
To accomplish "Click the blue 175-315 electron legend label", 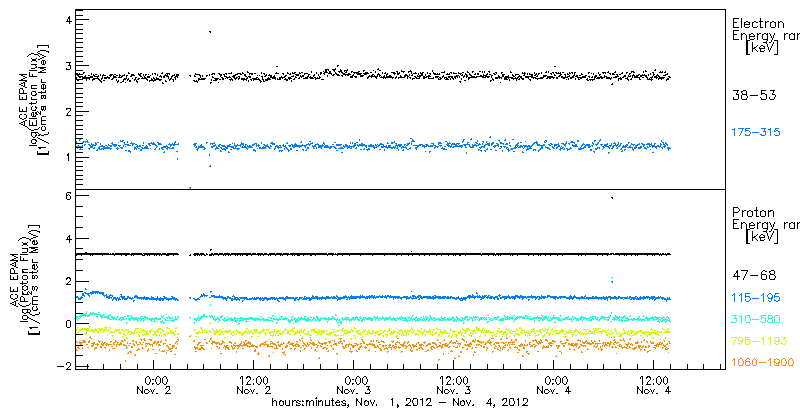I will tap(756, 133).
